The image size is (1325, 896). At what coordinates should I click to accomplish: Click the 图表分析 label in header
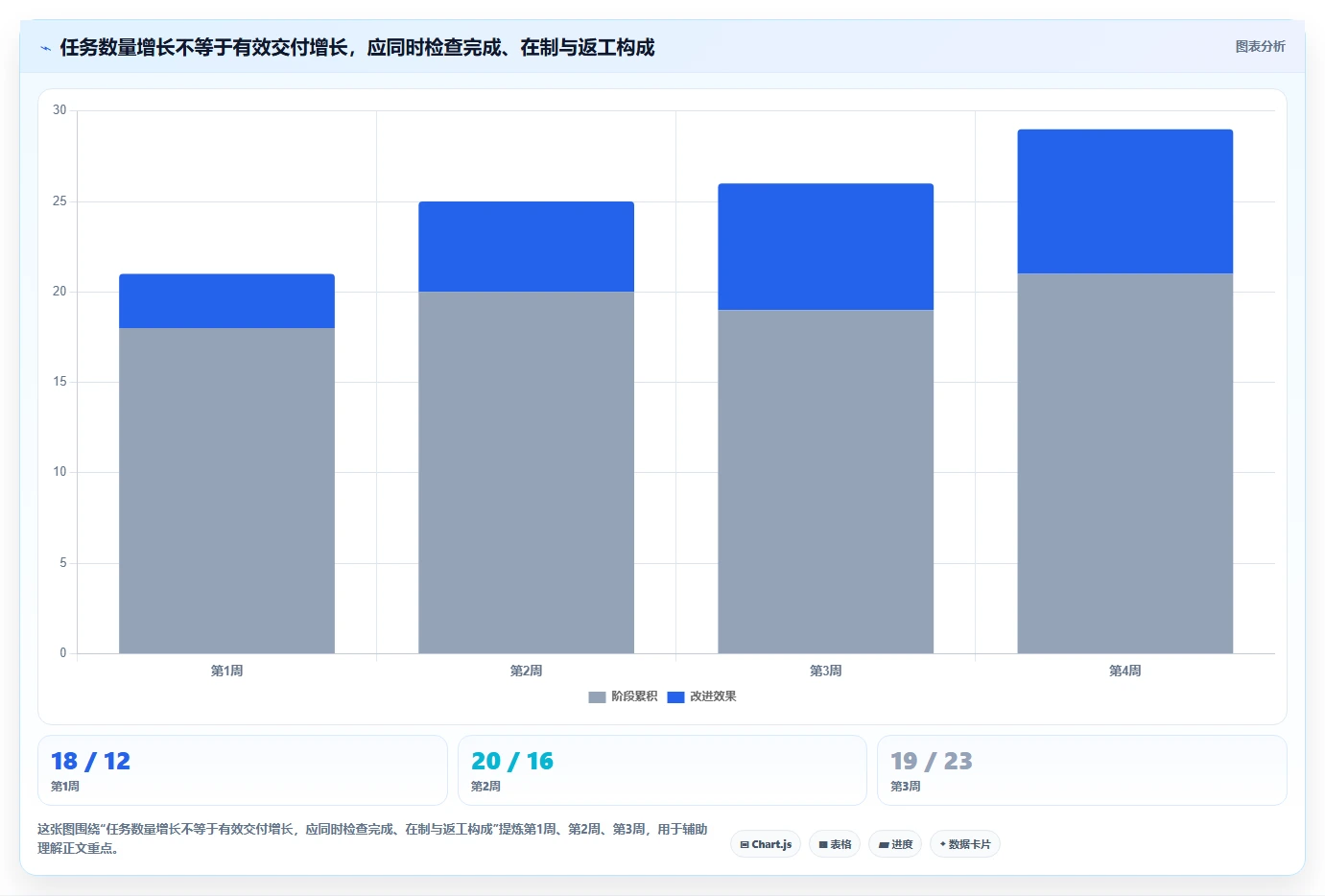point(1260,46)
